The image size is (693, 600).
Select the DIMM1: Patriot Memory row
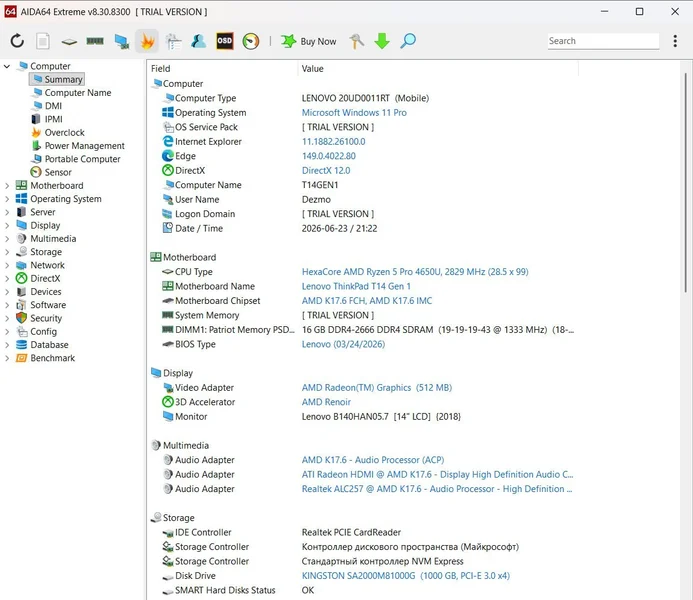364,330
